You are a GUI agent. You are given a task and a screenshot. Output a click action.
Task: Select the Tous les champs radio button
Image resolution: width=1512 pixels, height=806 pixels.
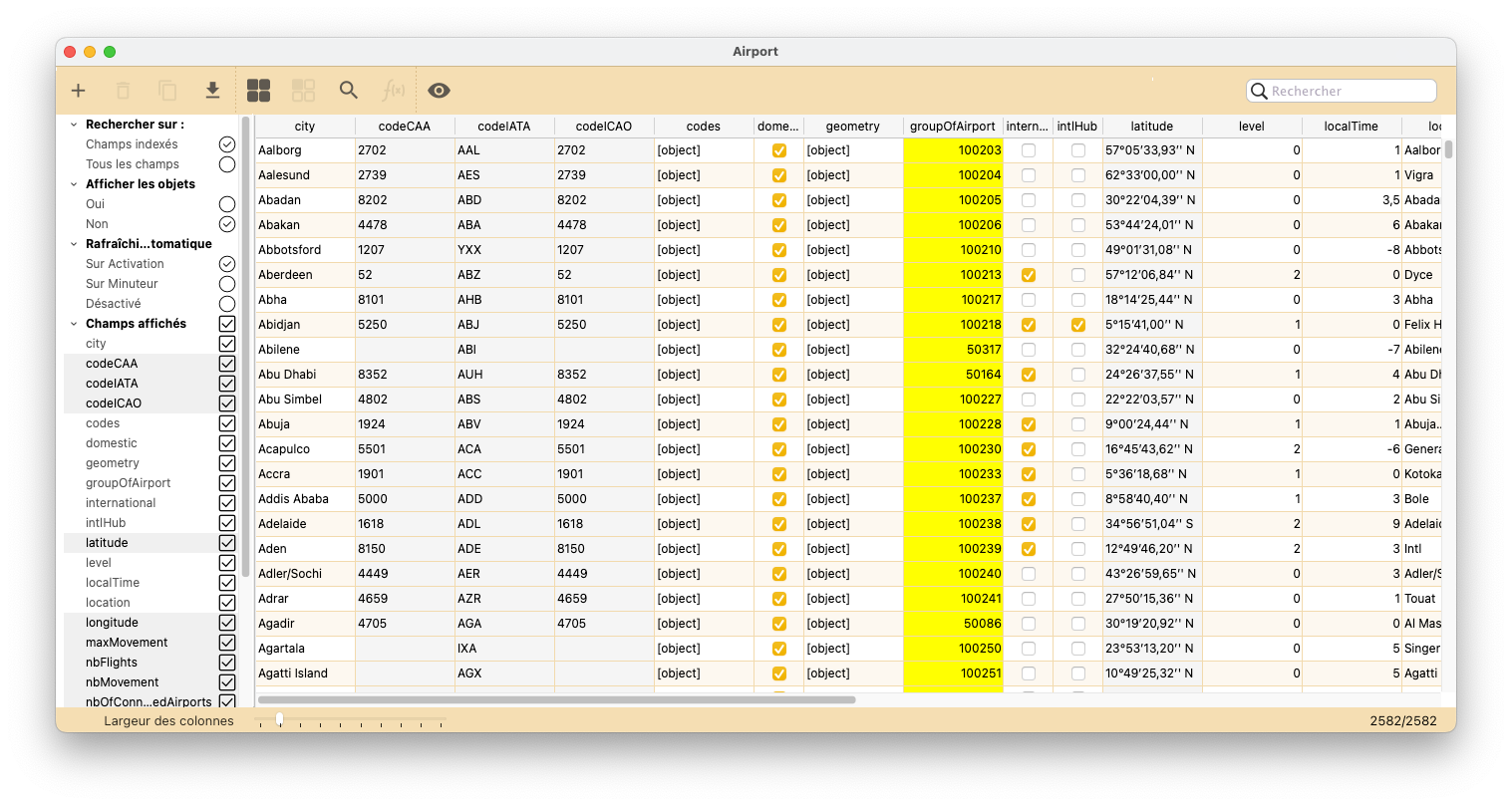coord(227,164)
